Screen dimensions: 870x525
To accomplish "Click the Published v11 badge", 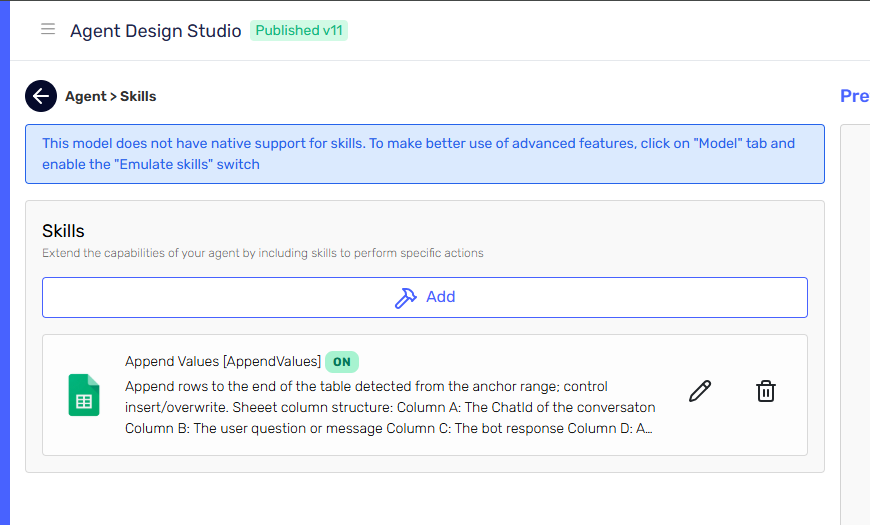I will coord(299,31).
